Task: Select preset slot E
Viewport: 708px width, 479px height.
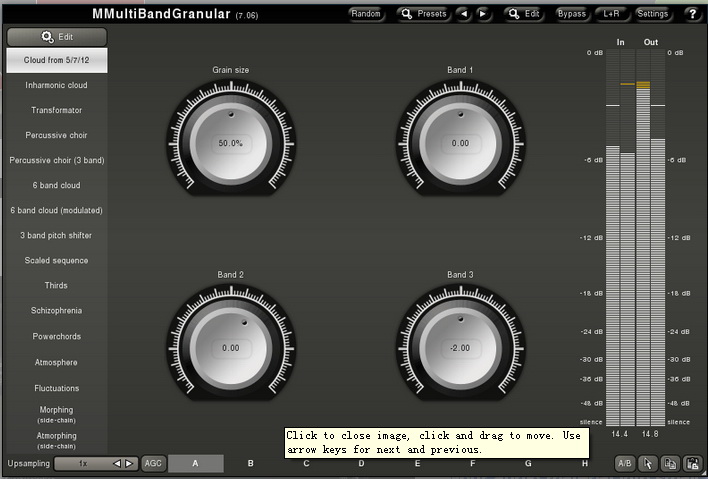Action: point(417,463)
